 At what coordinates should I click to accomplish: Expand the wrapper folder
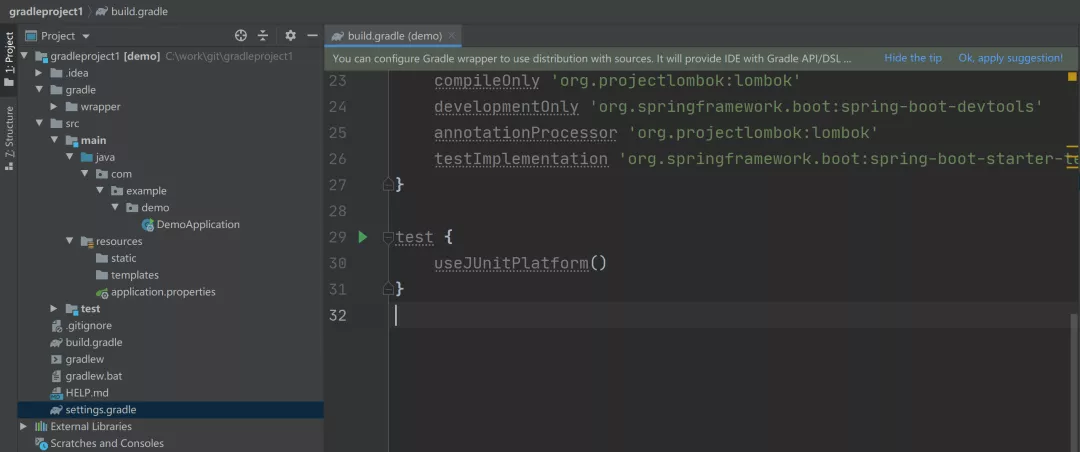[54, 107]
